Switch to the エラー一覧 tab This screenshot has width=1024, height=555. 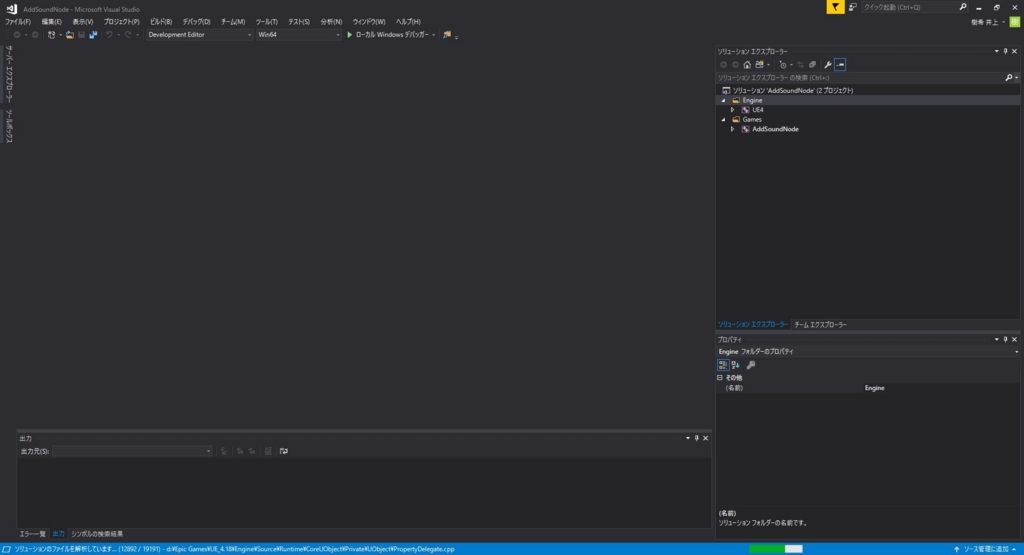pos(33,534)
